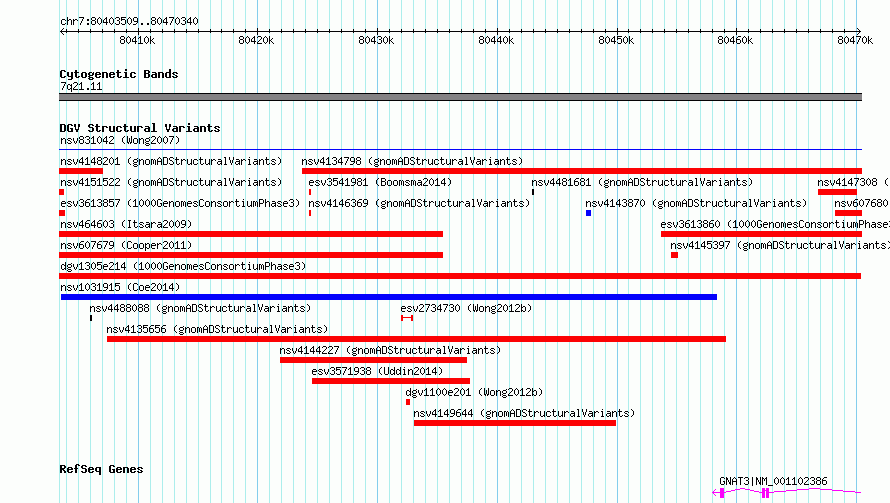
Task: Click nsv4145397 gnomAD variant label
Action: (x=780, y=245)
